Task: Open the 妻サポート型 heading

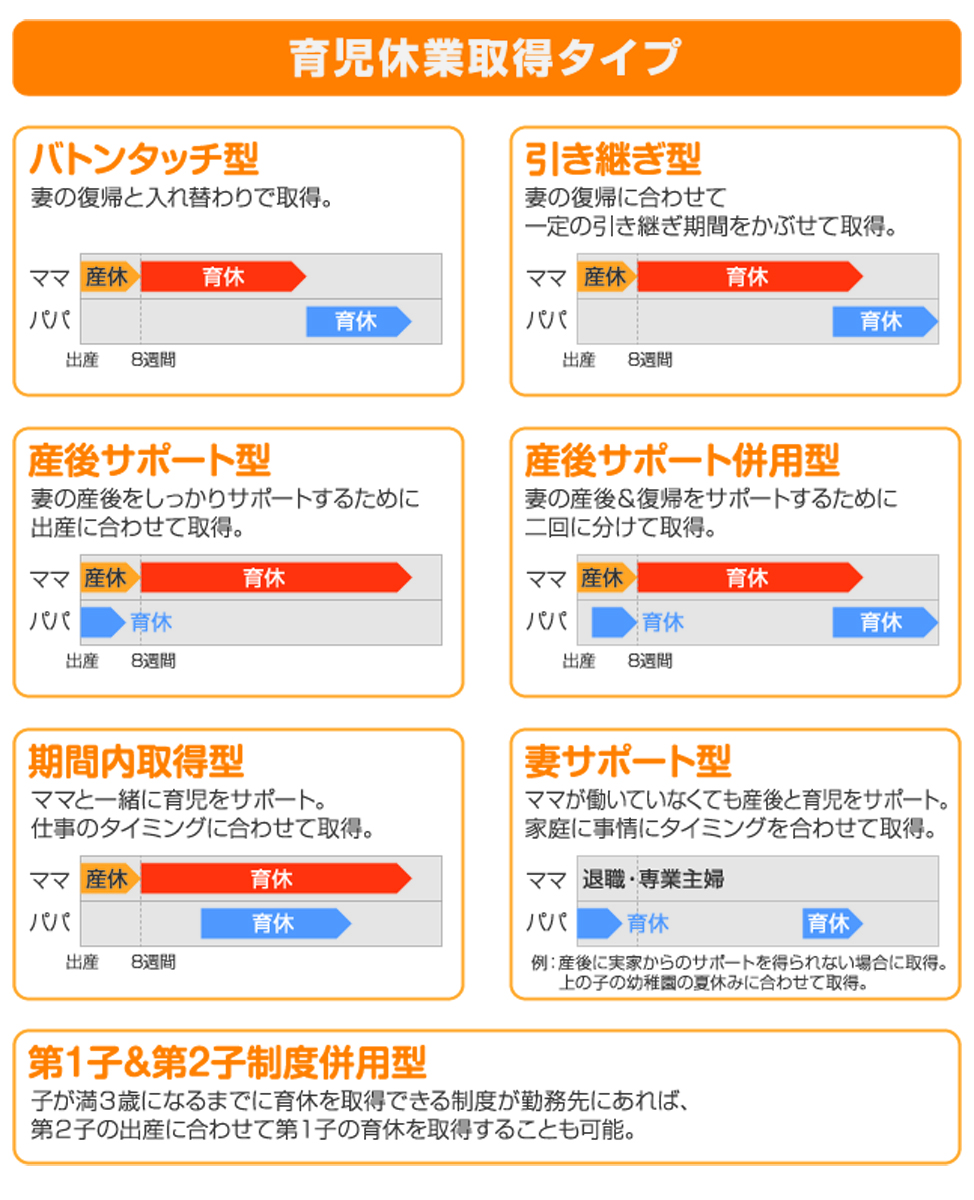Action: 628,762
